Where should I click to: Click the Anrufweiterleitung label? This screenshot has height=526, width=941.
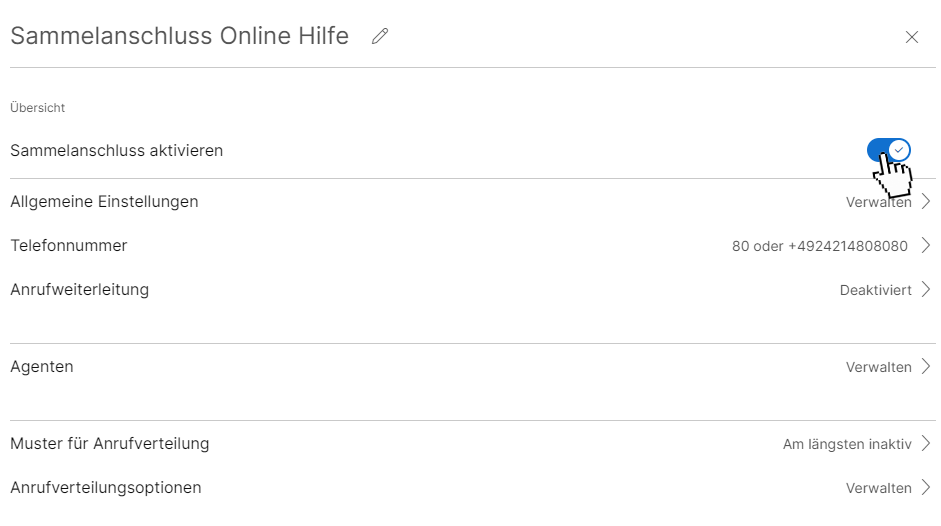pos(80,290)
